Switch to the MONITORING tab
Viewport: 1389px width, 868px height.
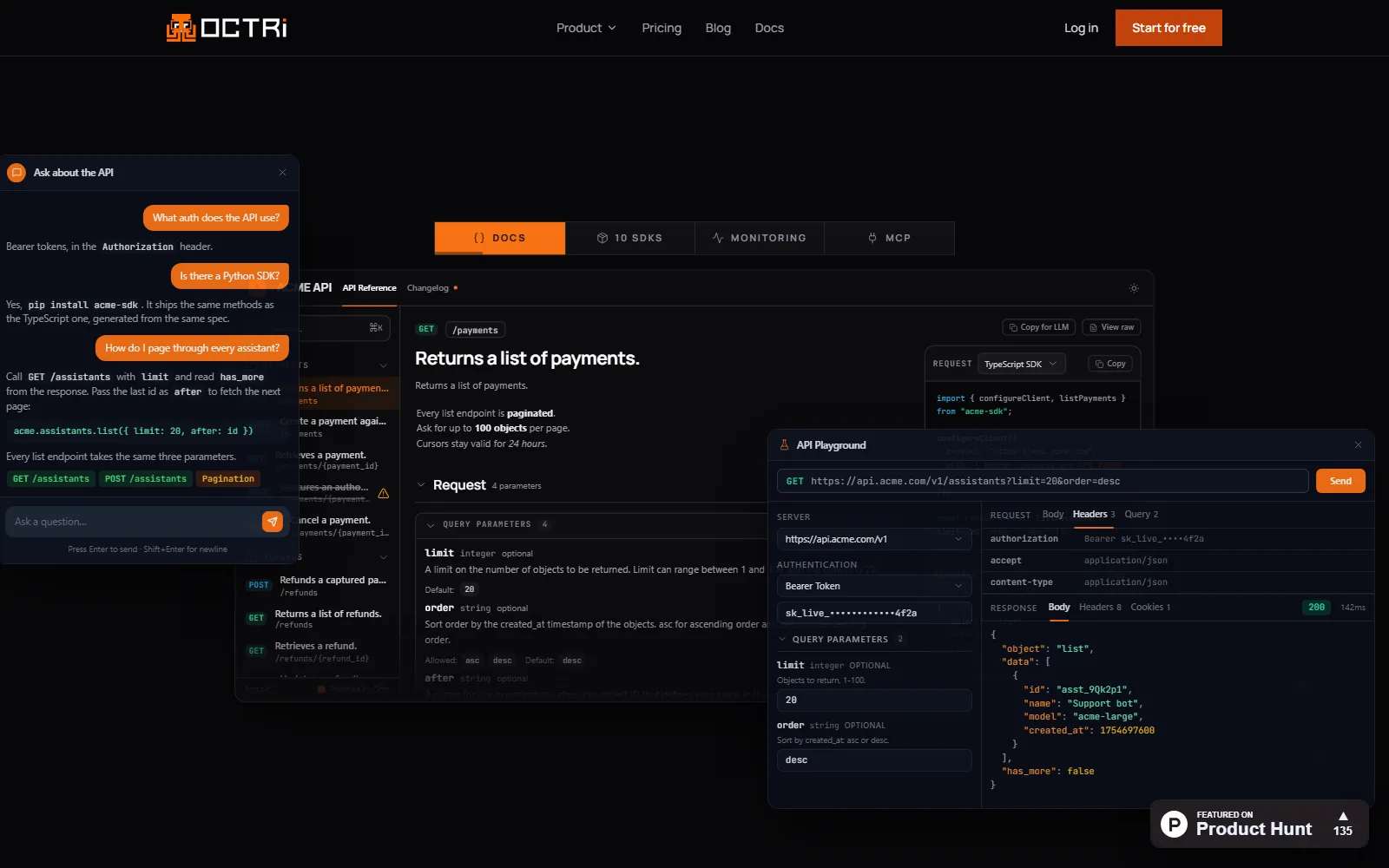(760, 238)
